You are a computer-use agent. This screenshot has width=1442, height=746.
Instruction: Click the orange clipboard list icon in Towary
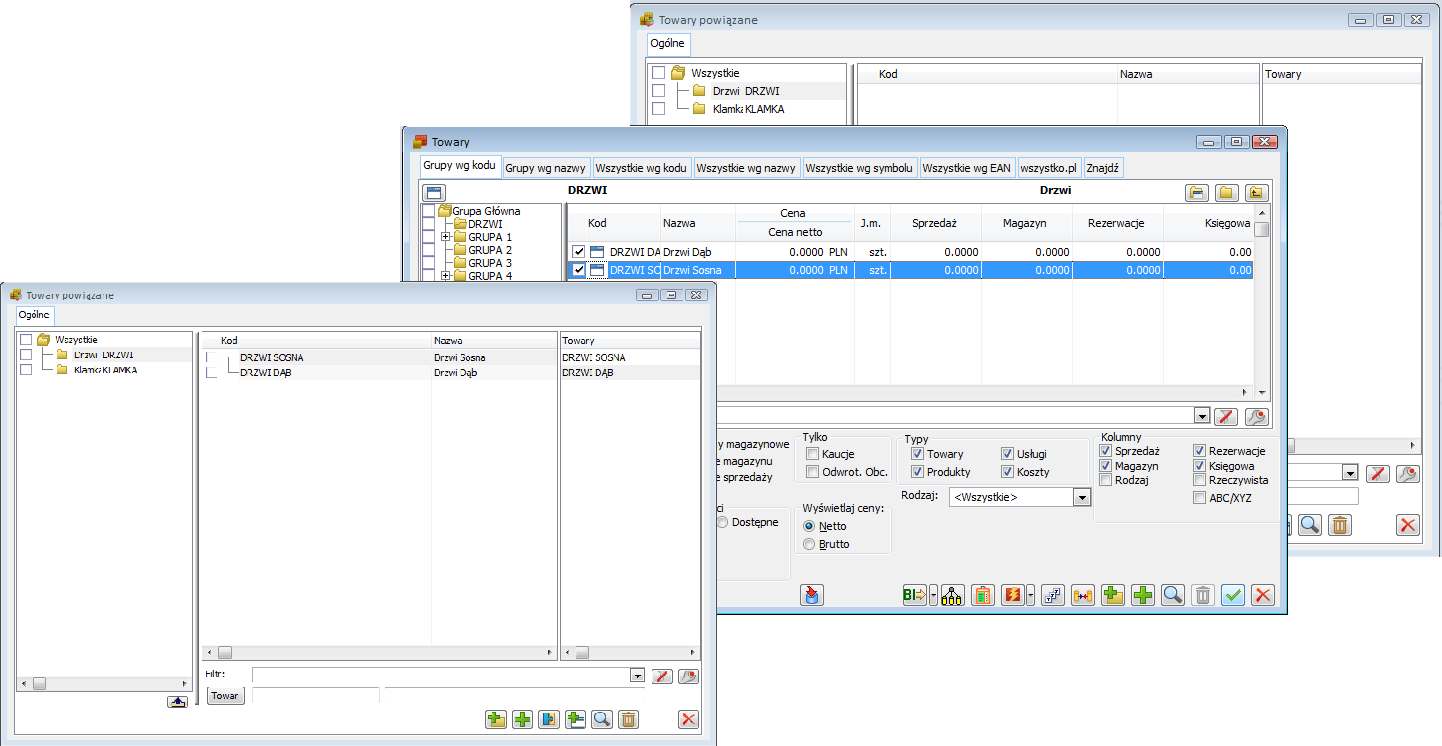click(x=983, y=595)
